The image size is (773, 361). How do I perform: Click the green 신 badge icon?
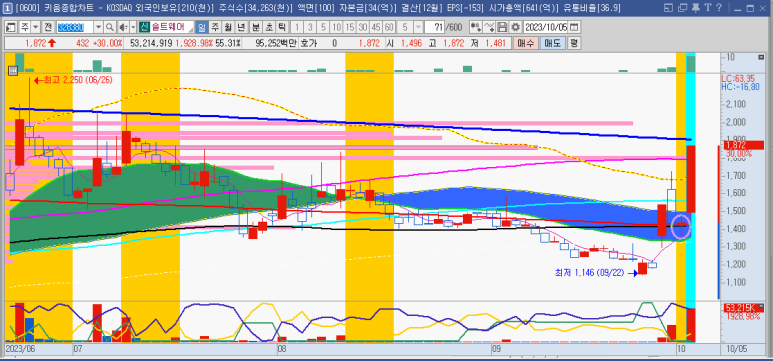[144, 27]
